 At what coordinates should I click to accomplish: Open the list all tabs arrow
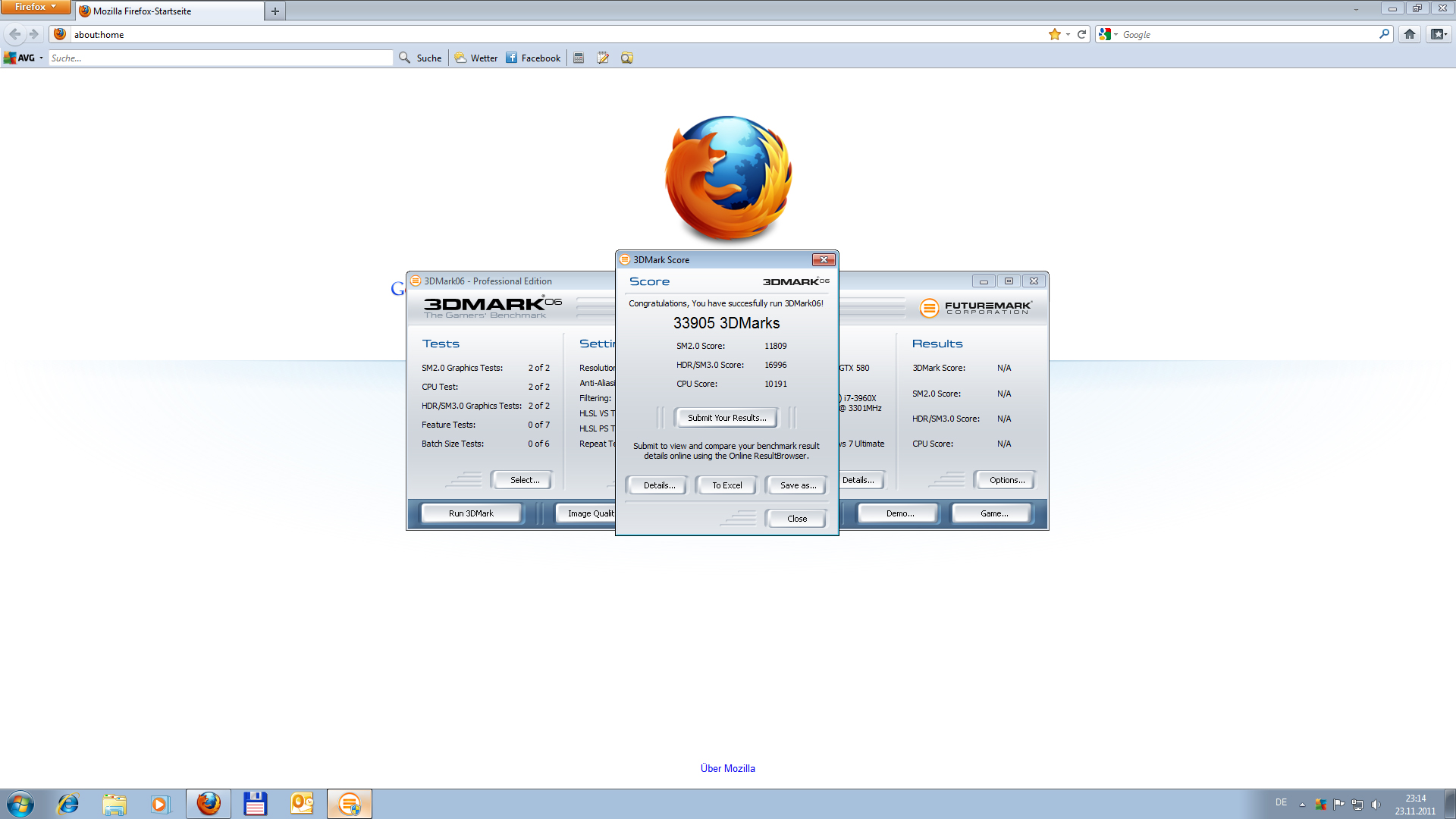tap(1356, 10)
